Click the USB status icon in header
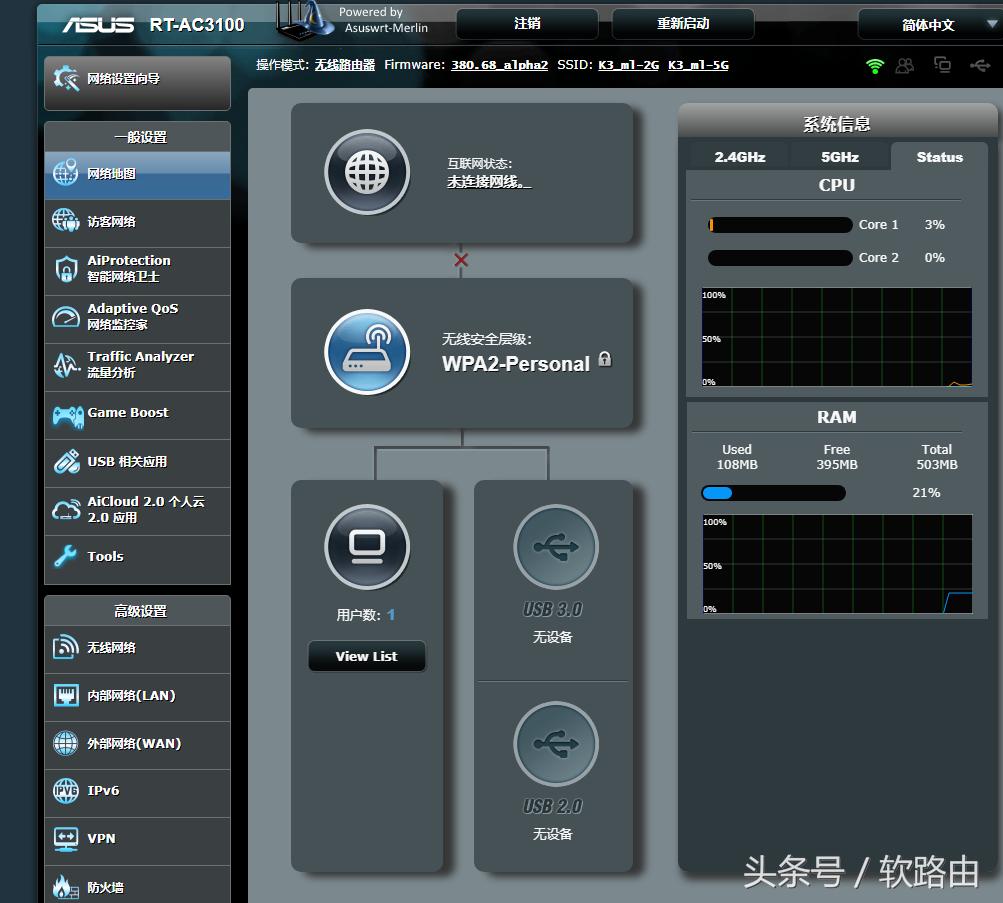Screen dimensions: 1003x903 click(980, 66)
